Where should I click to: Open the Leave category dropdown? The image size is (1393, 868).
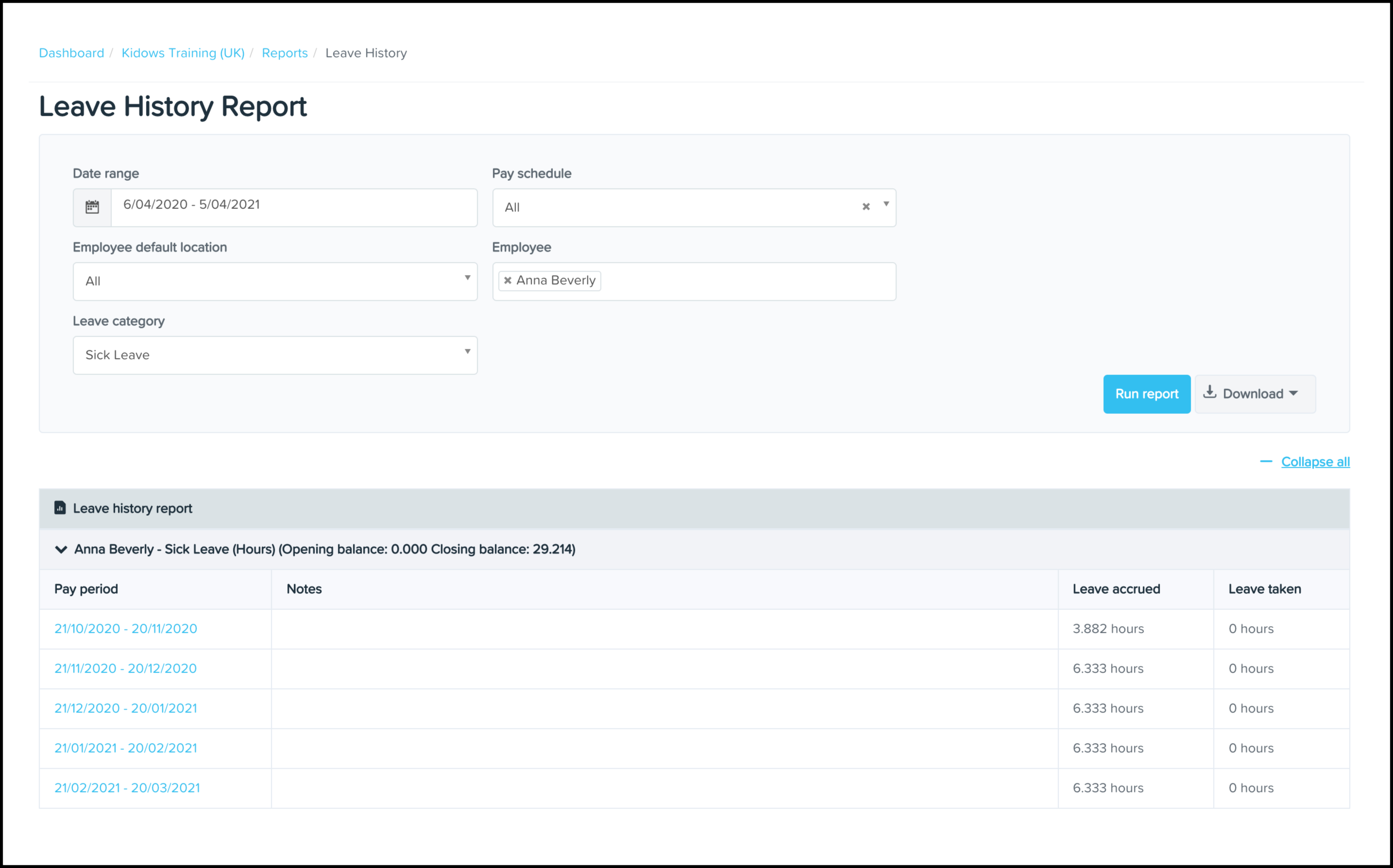point(274,355)
